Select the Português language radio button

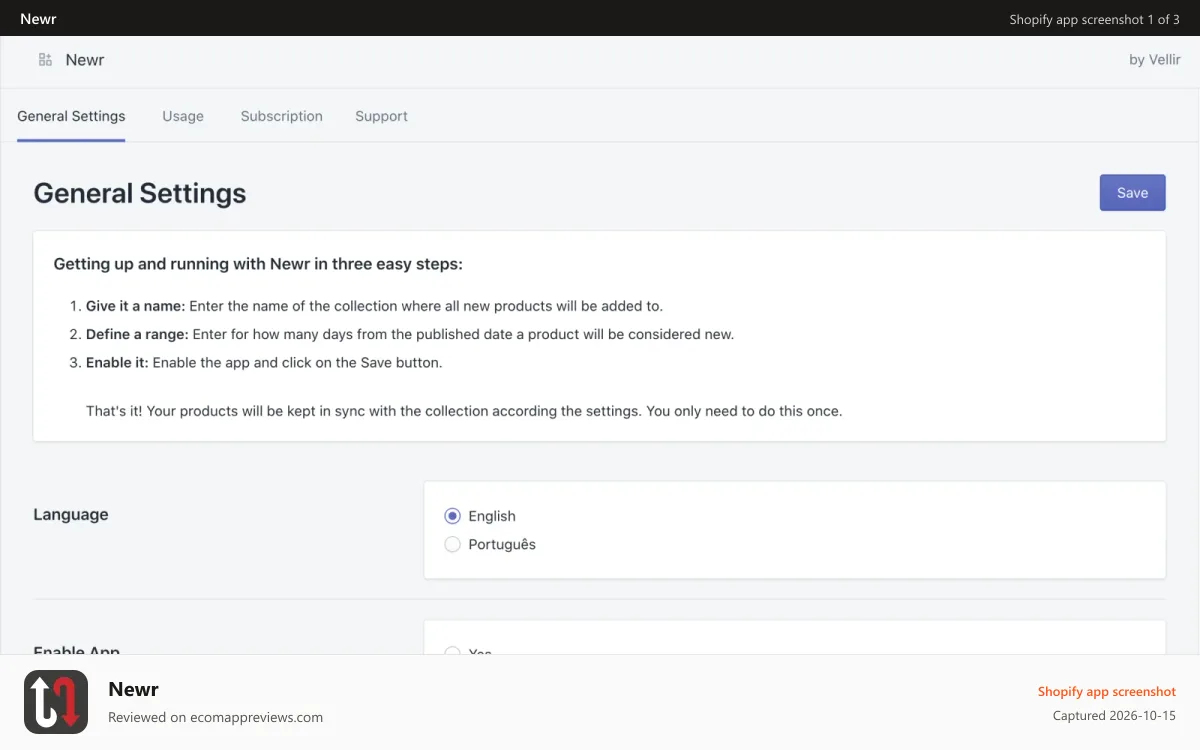452,544
